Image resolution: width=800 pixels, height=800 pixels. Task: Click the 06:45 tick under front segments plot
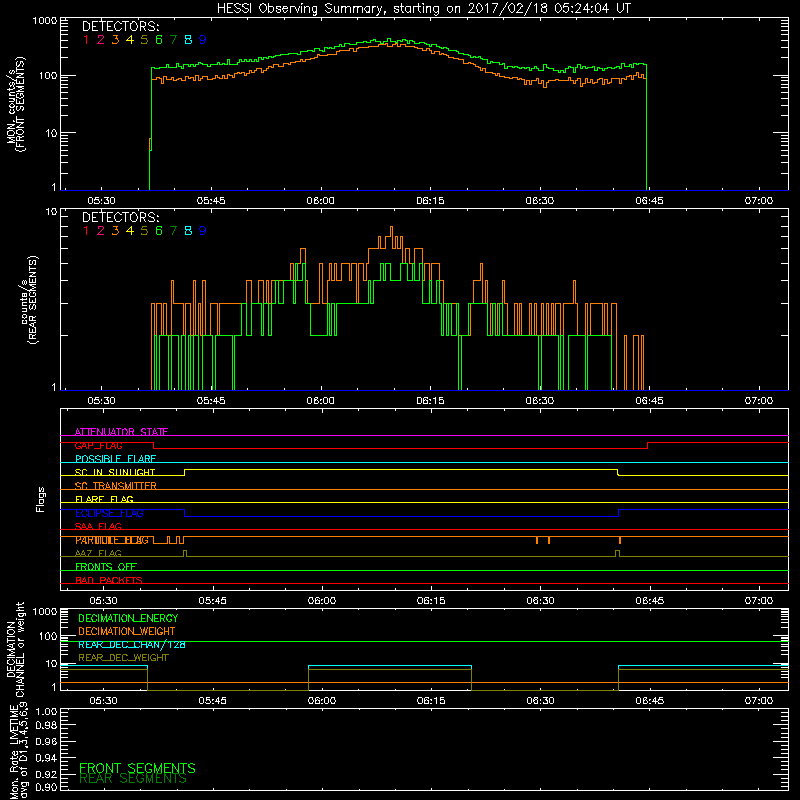click(x=649, y=201)
